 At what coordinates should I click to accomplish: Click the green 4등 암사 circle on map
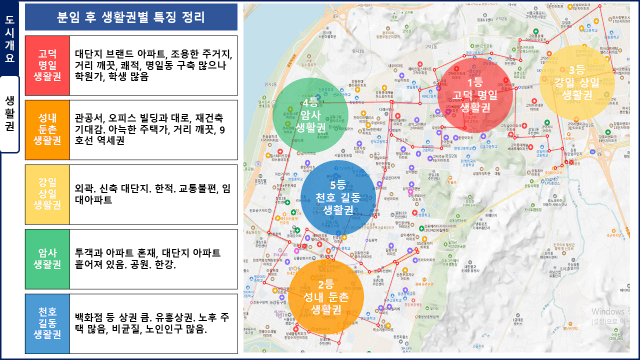310,115
